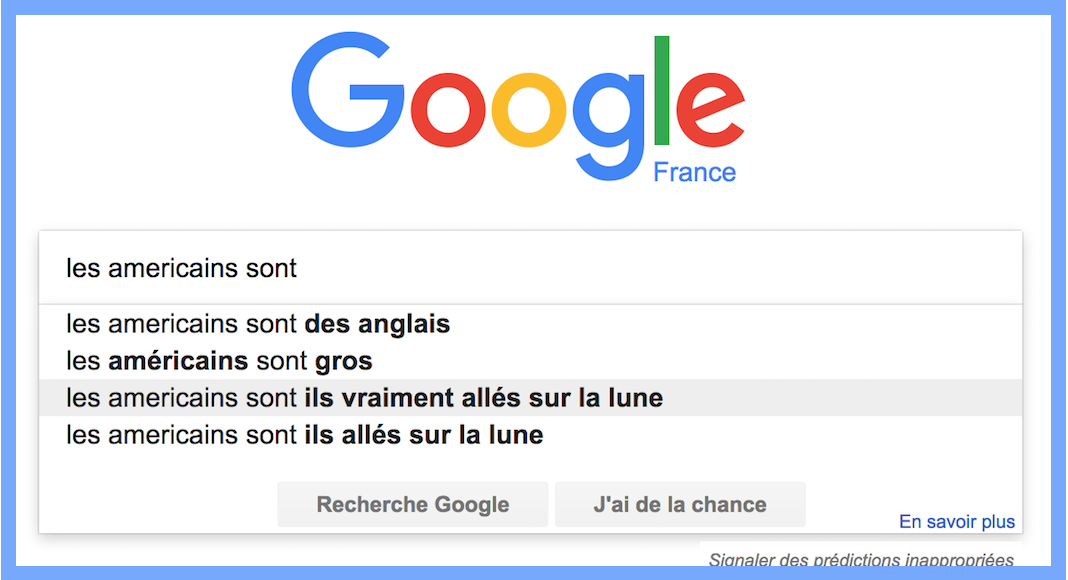Click the Recherche Google button

coord(413,504)
